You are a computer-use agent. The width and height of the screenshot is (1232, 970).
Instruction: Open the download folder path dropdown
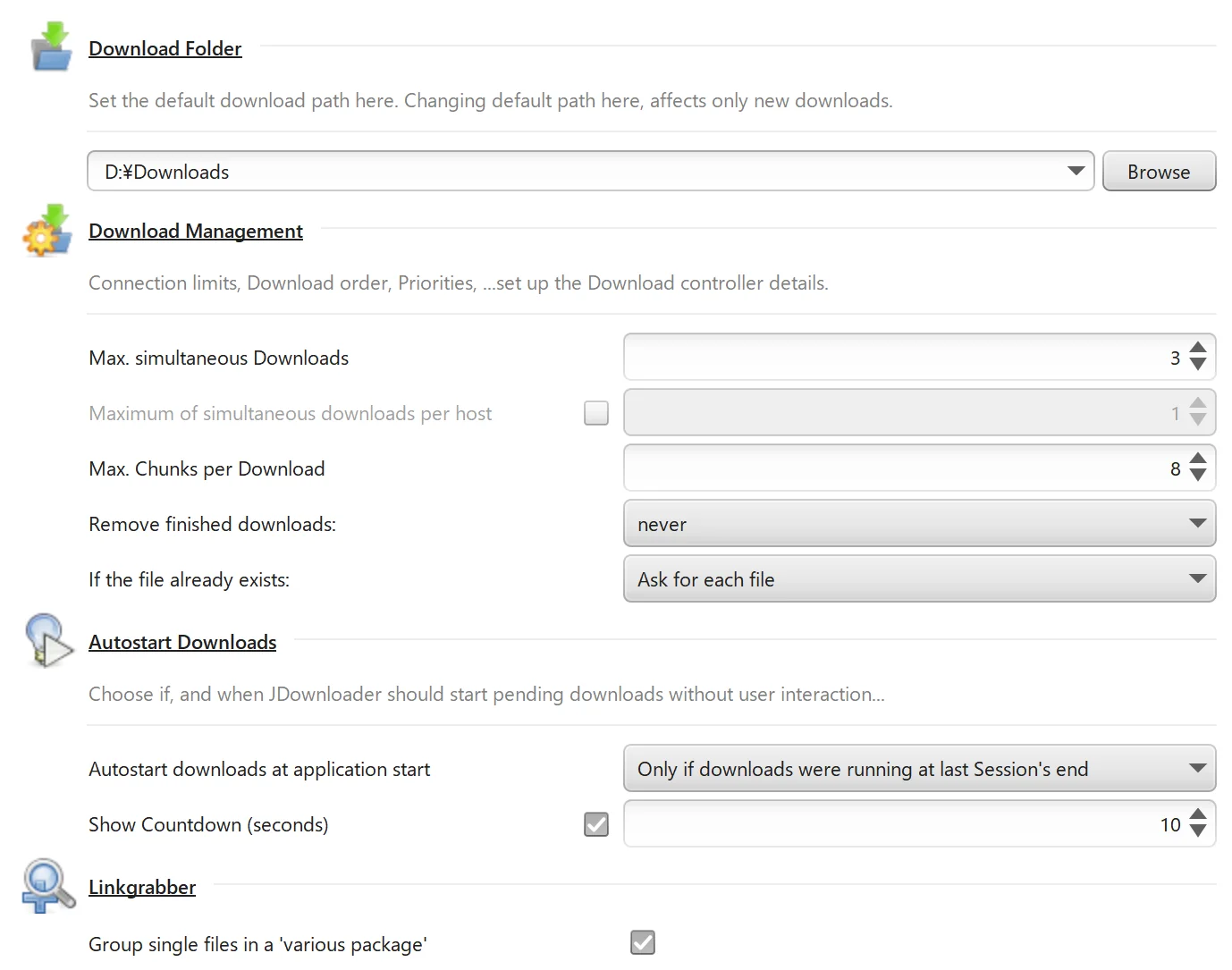click(1075, 171)
